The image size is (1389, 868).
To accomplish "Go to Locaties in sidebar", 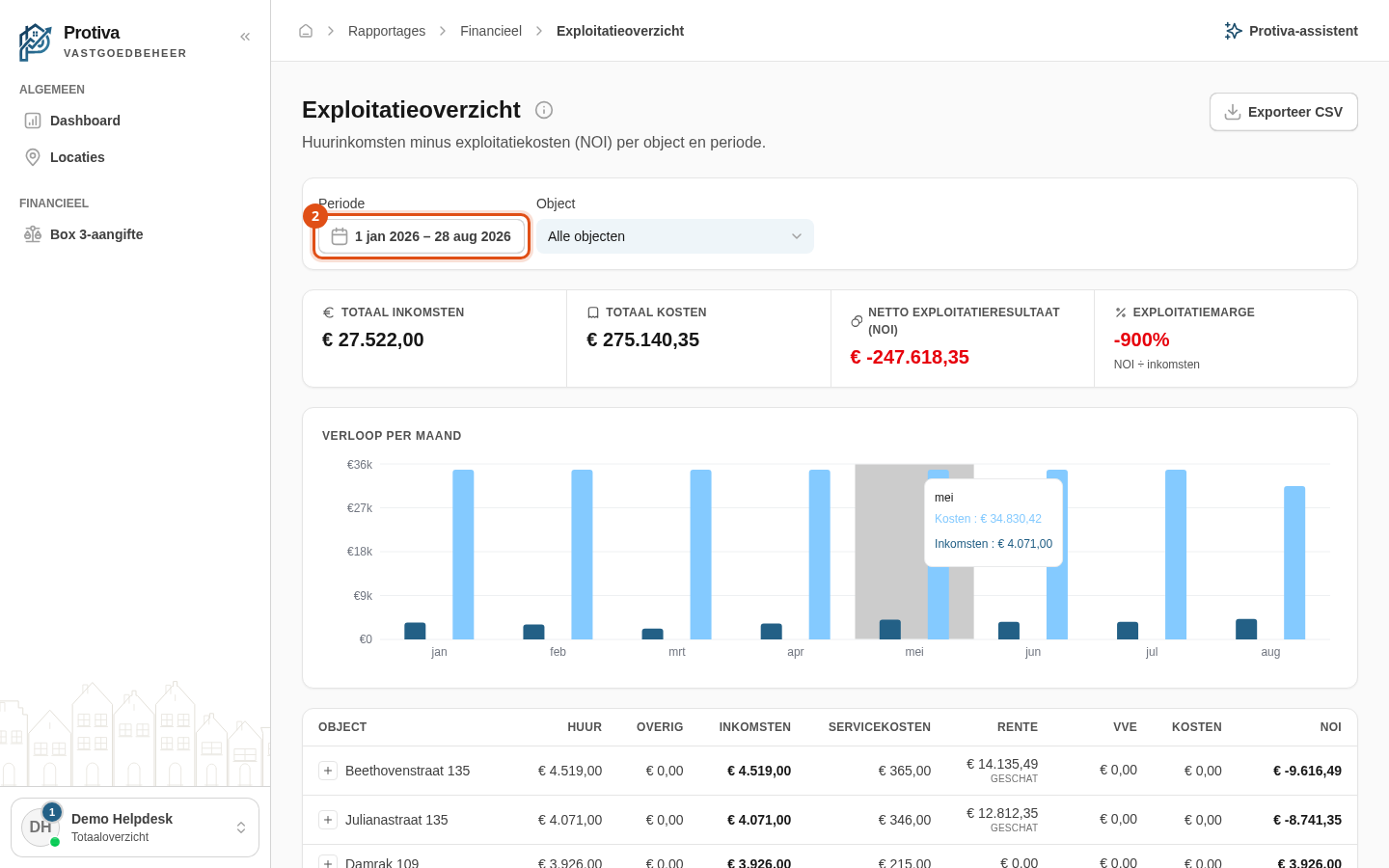I will click(135, 157).
